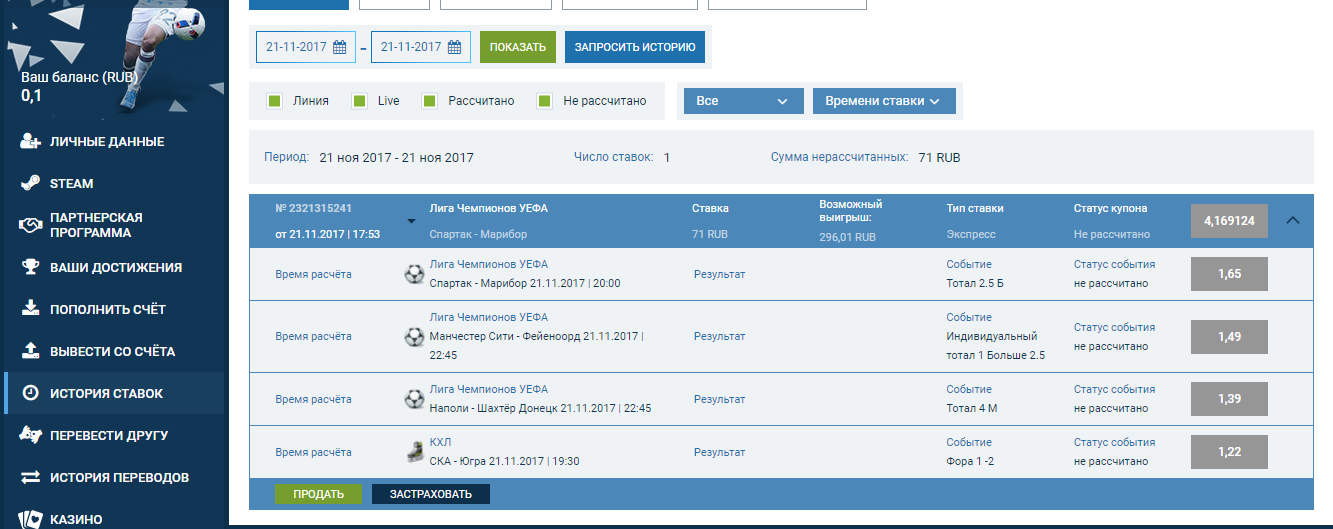Toggle the Live checkbox filter
The image size is (1333, 529).
click(x=358, y=101)
